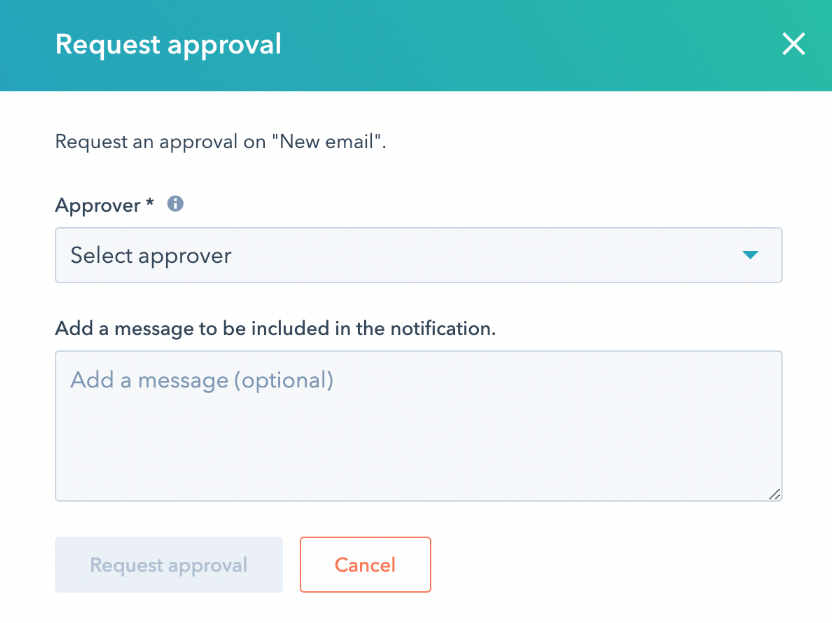Image resolution: width=832 pixels, height=623 pixels.
Task: Close the Request approval dialog
Action: coord(794,44)
